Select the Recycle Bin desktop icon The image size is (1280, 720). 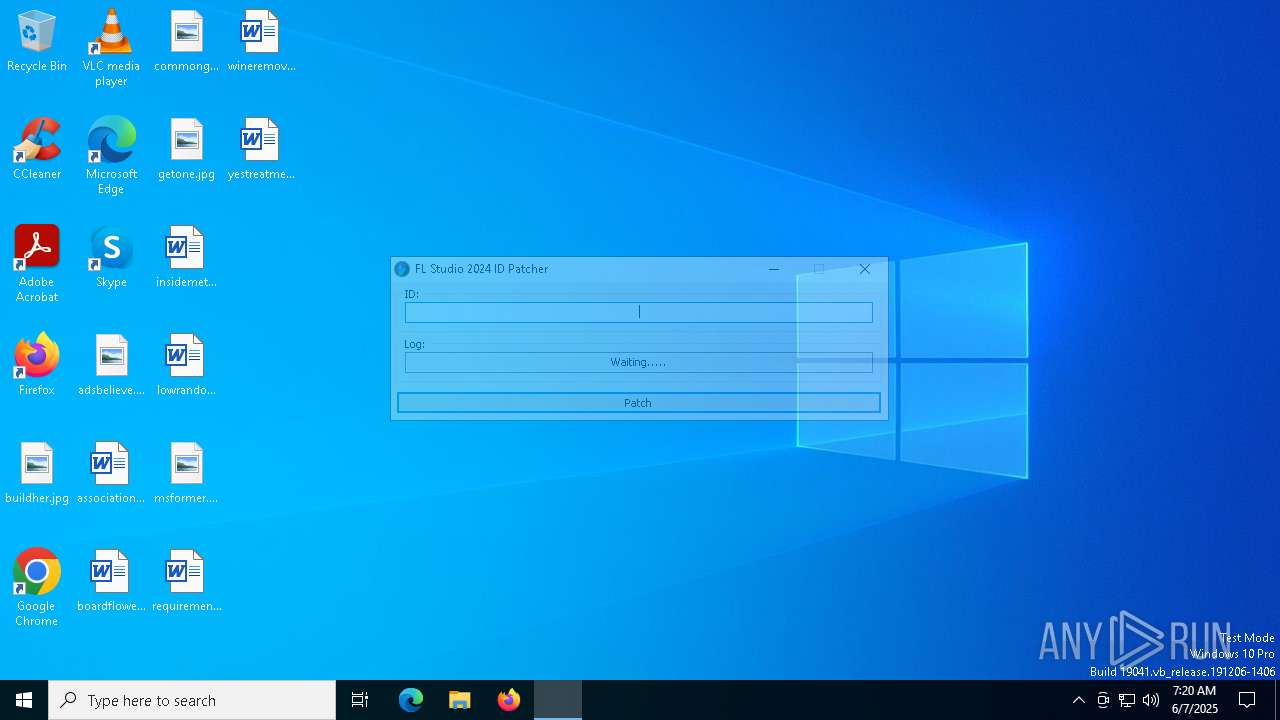click(37, 41)
